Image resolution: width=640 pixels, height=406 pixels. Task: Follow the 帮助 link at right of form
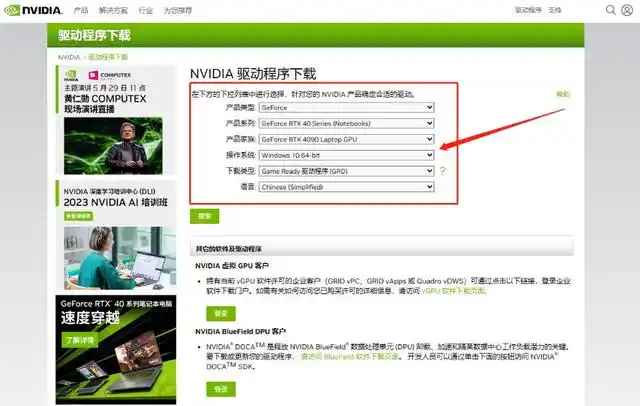(x=562, y=94)
